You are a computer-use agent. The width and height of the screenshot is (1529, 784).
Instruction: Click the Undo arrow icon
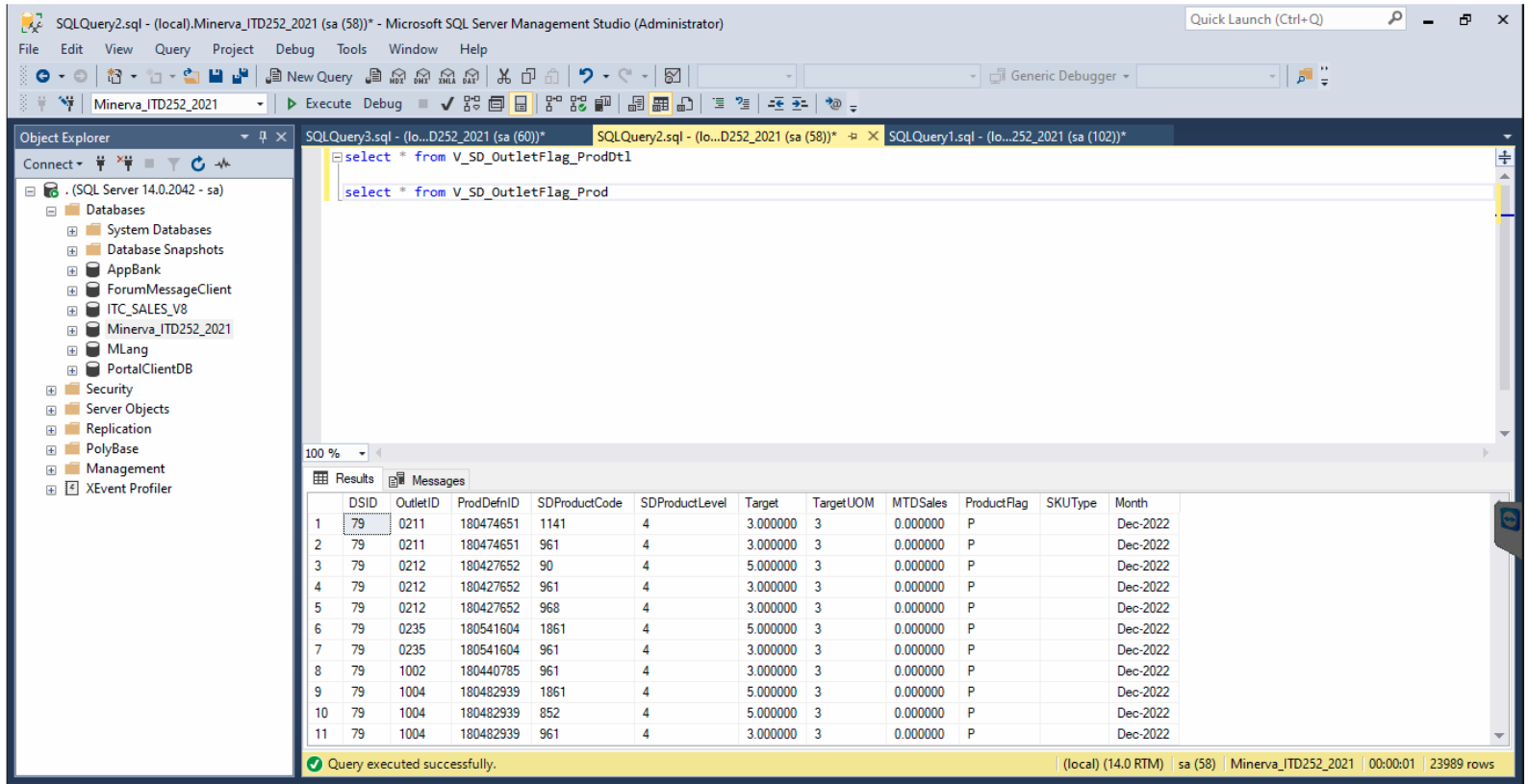point(585,76)
